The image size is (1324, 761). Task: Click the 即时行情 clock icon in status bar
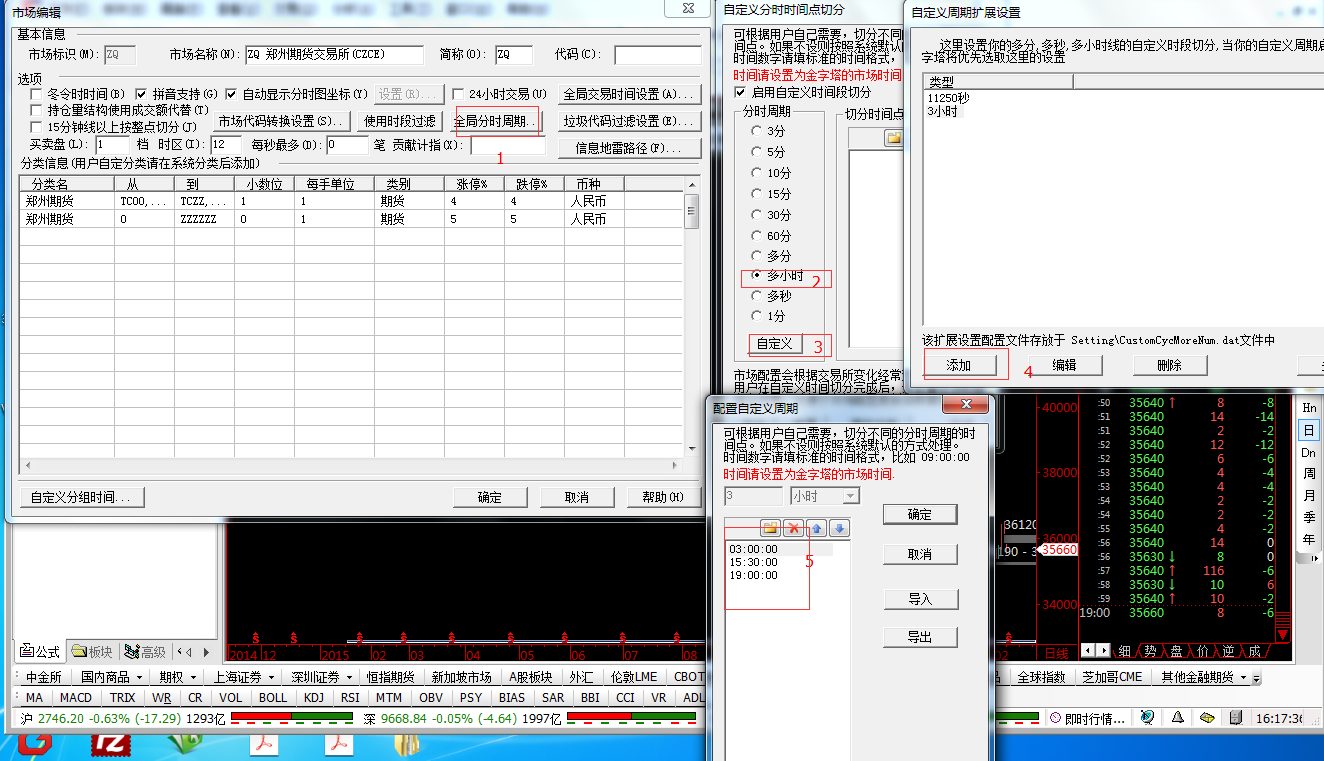click(x=1055, y=718)
